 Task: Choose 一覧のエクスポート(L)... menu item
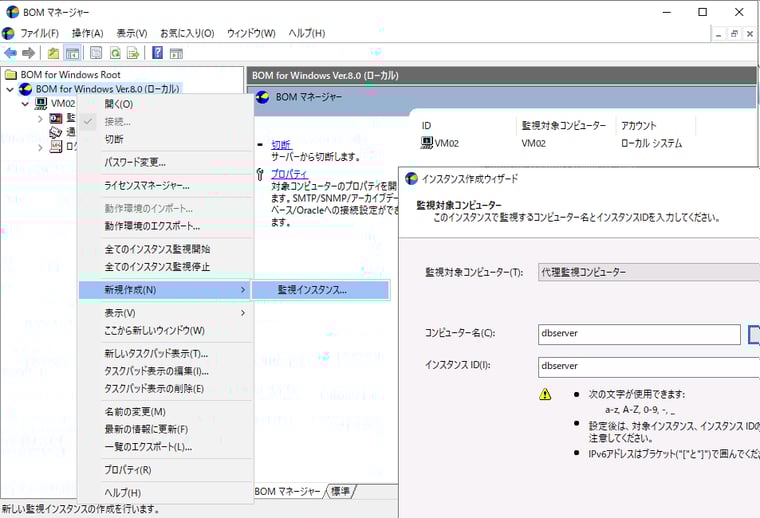click(165, 447)
